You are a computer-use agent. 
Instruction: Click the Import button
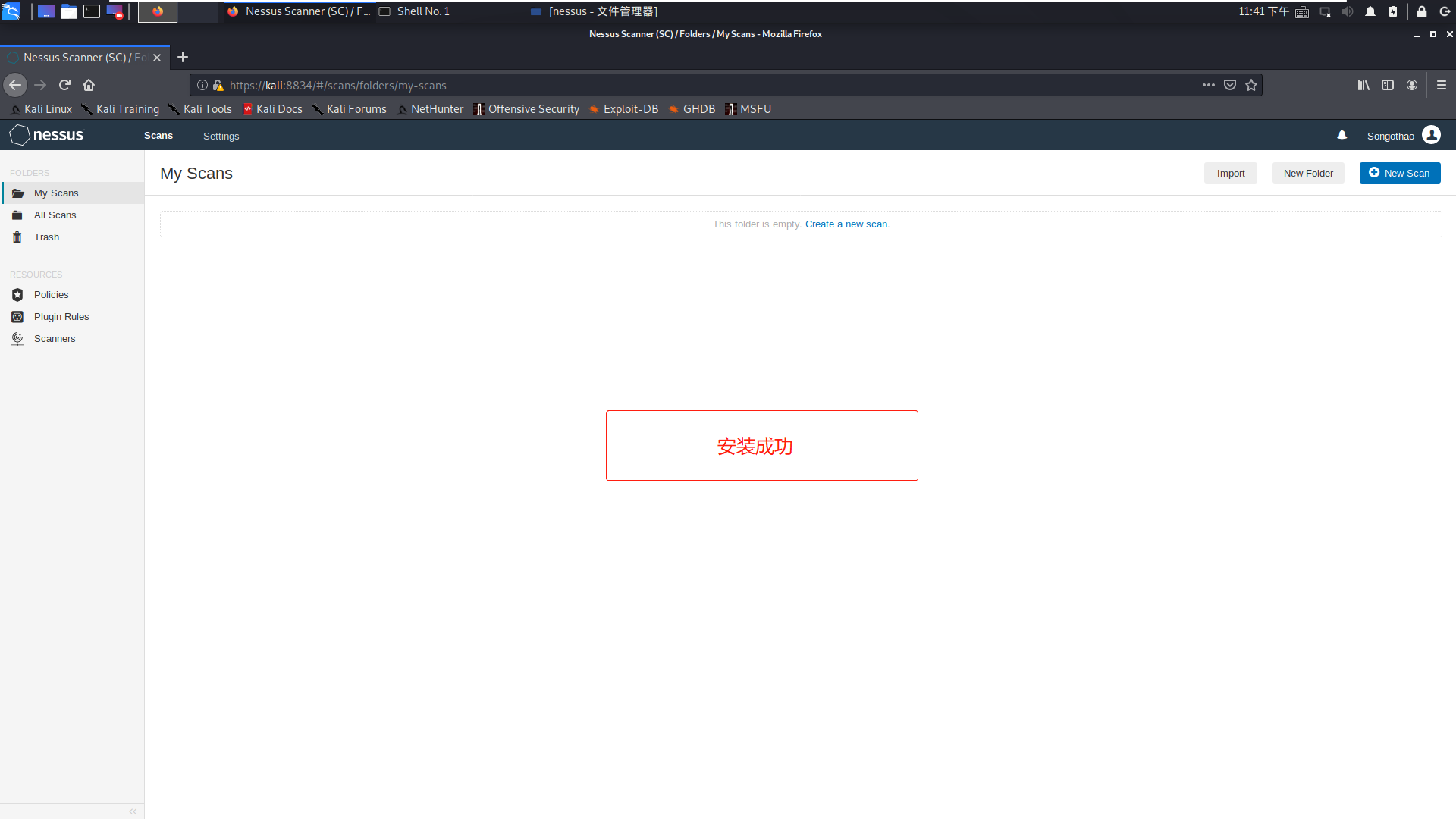[1230, 173]
